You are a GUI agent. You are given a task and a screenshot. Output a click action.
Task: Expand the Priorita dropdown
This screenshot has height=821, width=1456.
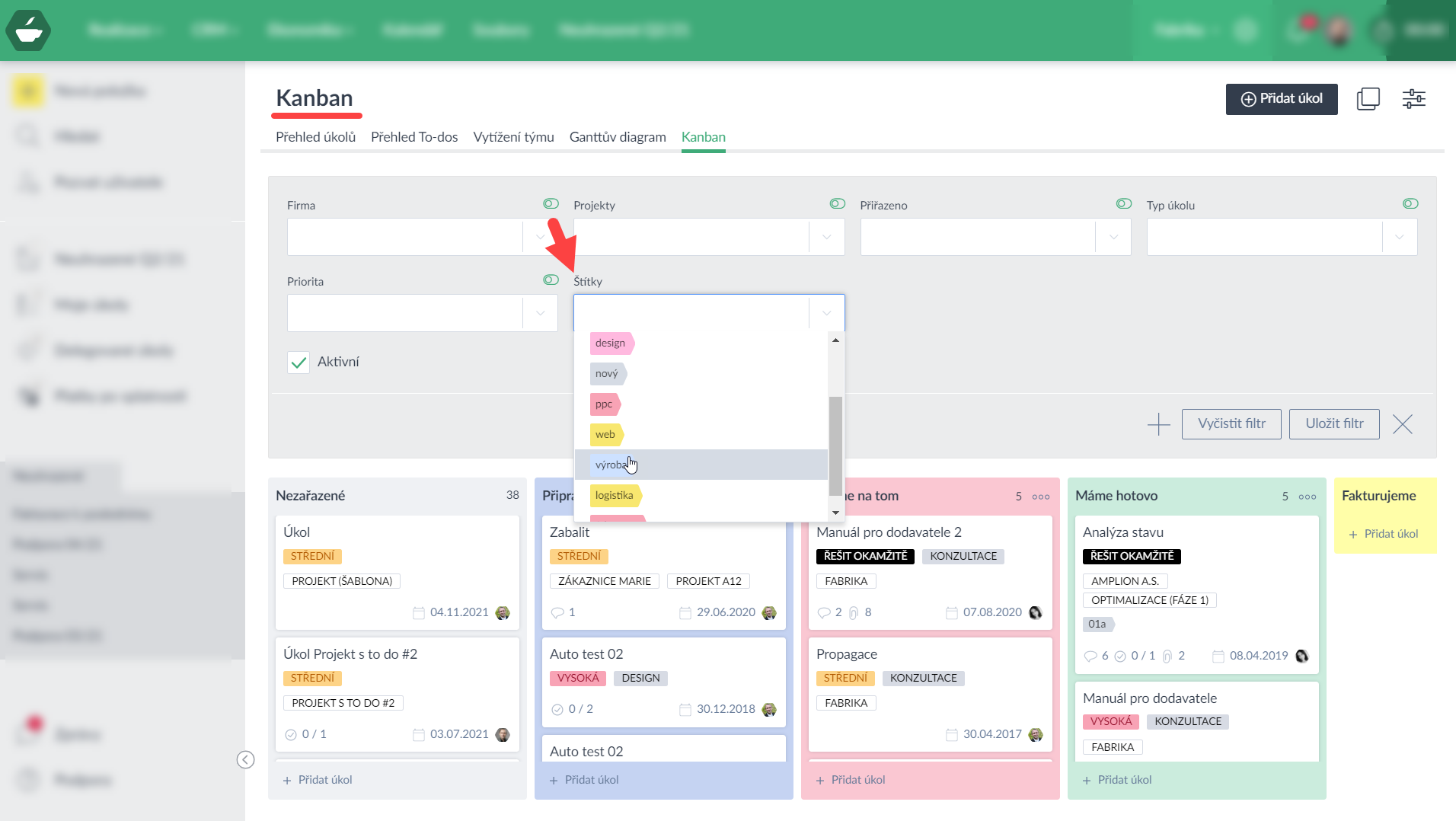coord(540,313)
